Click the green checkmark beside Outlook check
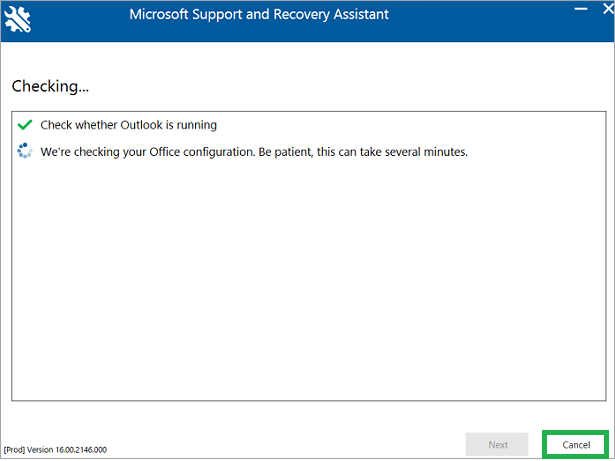Image resolution: width=615 pixels, height=461 pixels. pyautogui.click(x=25, y=125)
